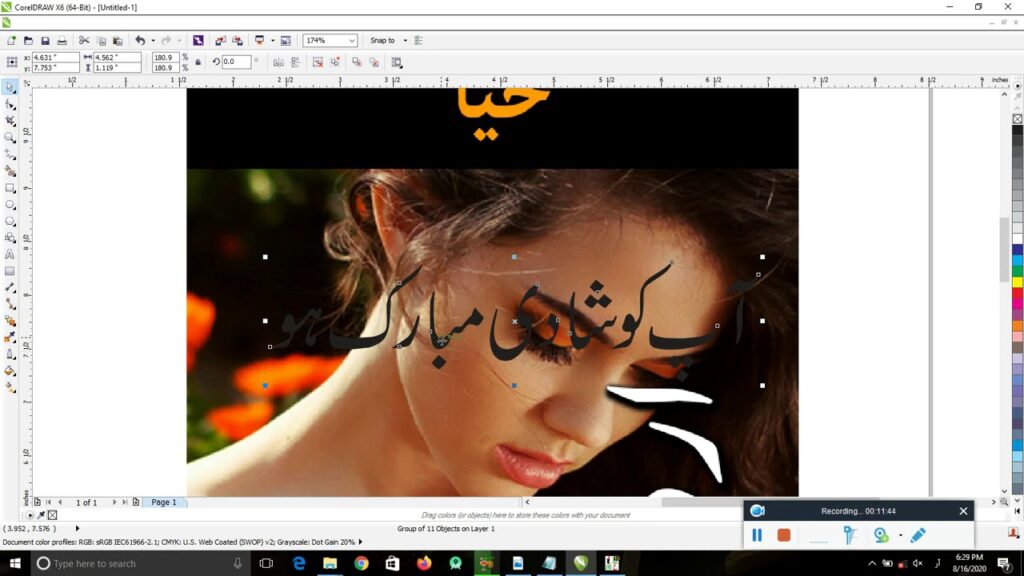Select the Basic Shapes tool

10,238
